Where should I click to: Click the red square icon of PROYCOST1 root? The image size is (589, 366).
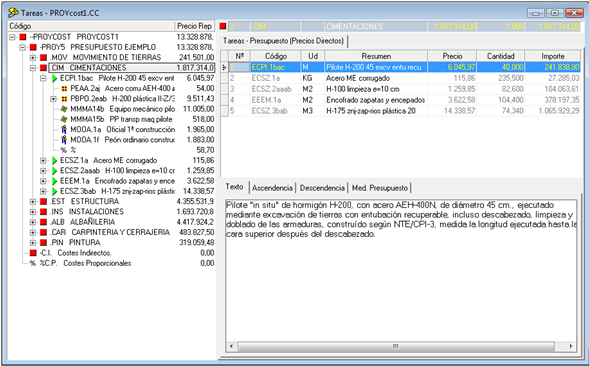pos(23,37)
